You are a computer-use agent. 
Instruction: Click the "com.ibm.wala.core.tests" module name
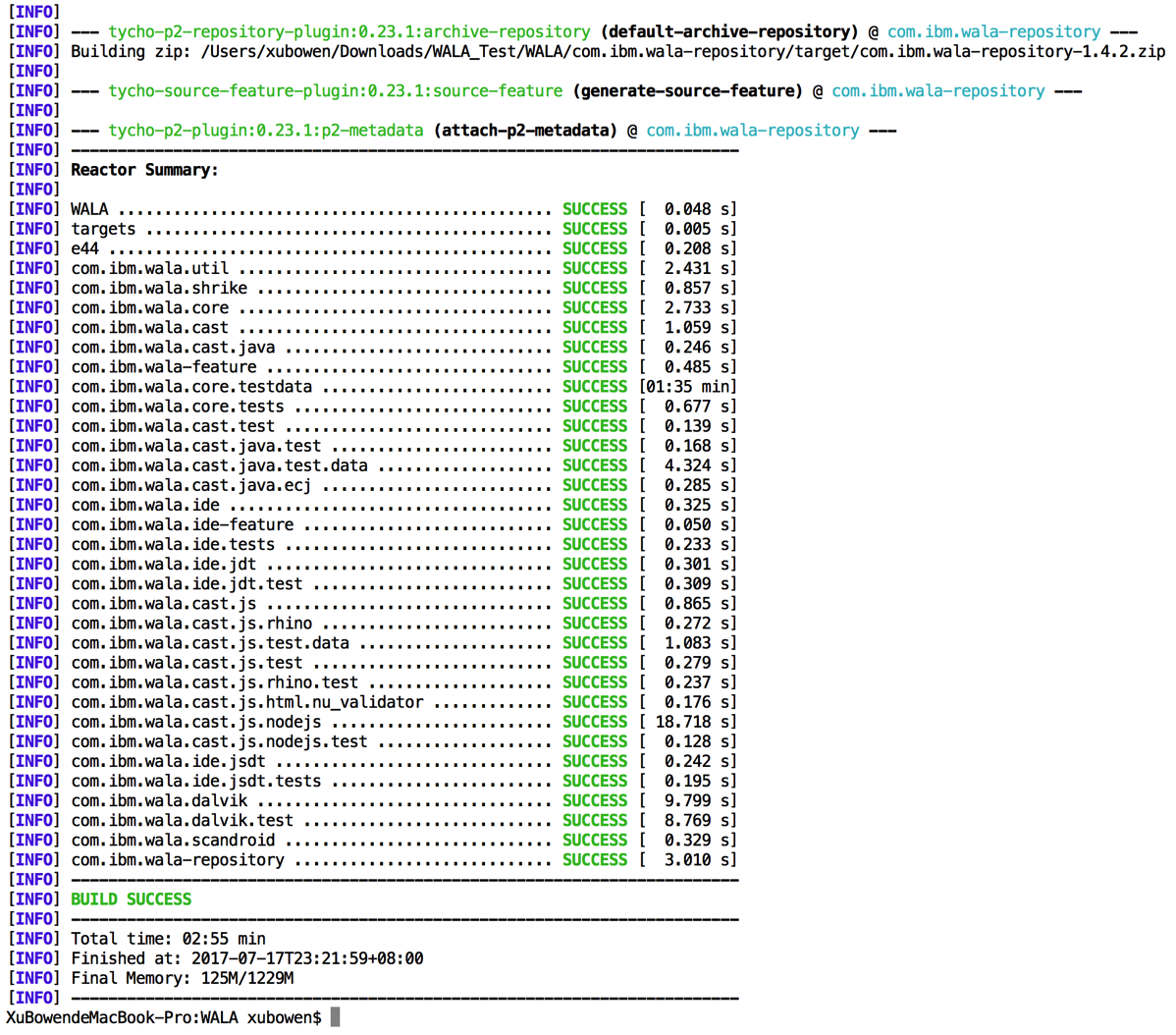click(178, 407)
